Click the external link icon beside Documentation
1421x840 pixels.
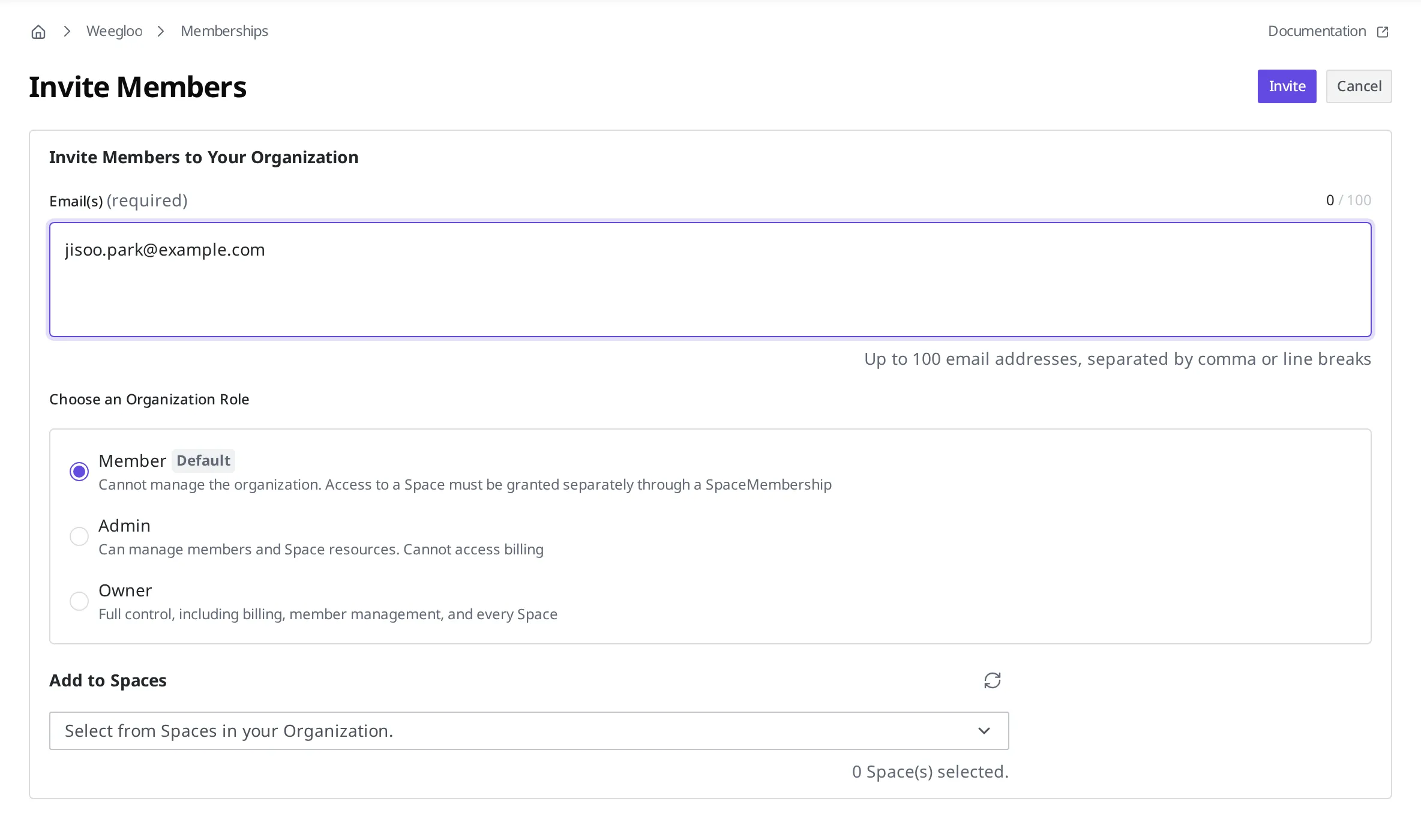coord(1383,32)
